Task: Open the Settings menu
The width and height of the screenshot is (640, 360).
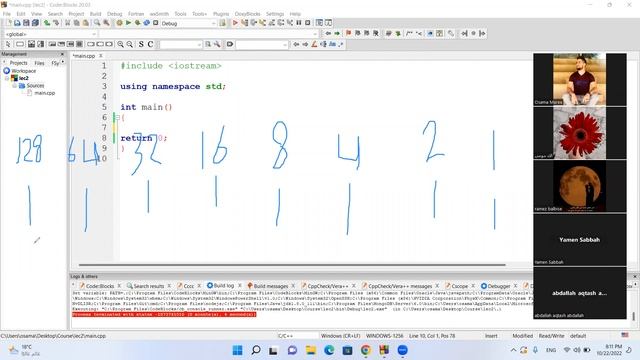Action: (275, 14)
